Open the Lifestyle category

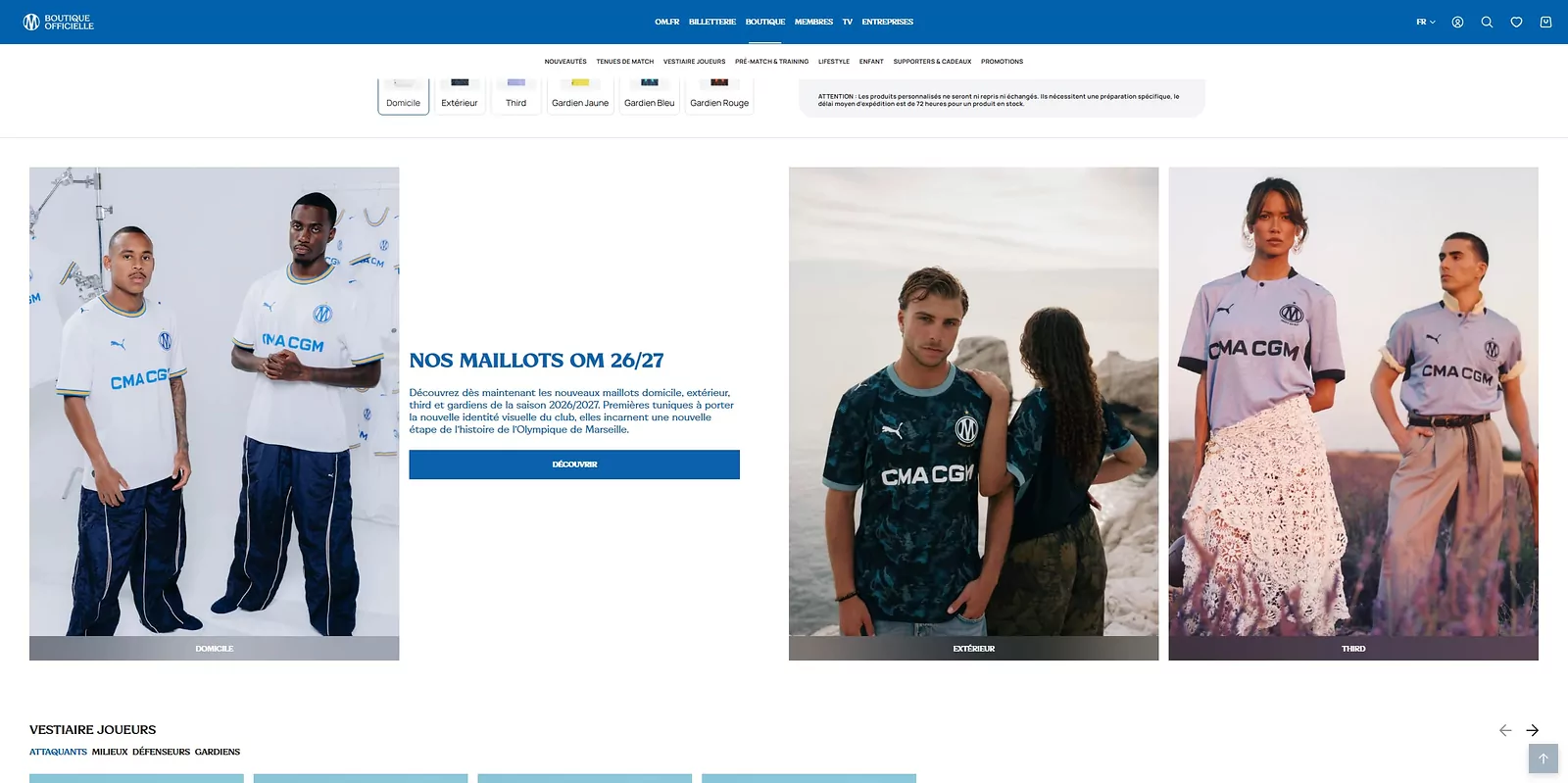834,62
